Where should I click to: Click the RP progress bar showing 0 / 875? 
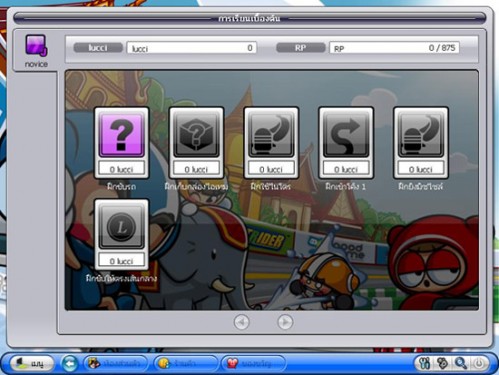394,48
